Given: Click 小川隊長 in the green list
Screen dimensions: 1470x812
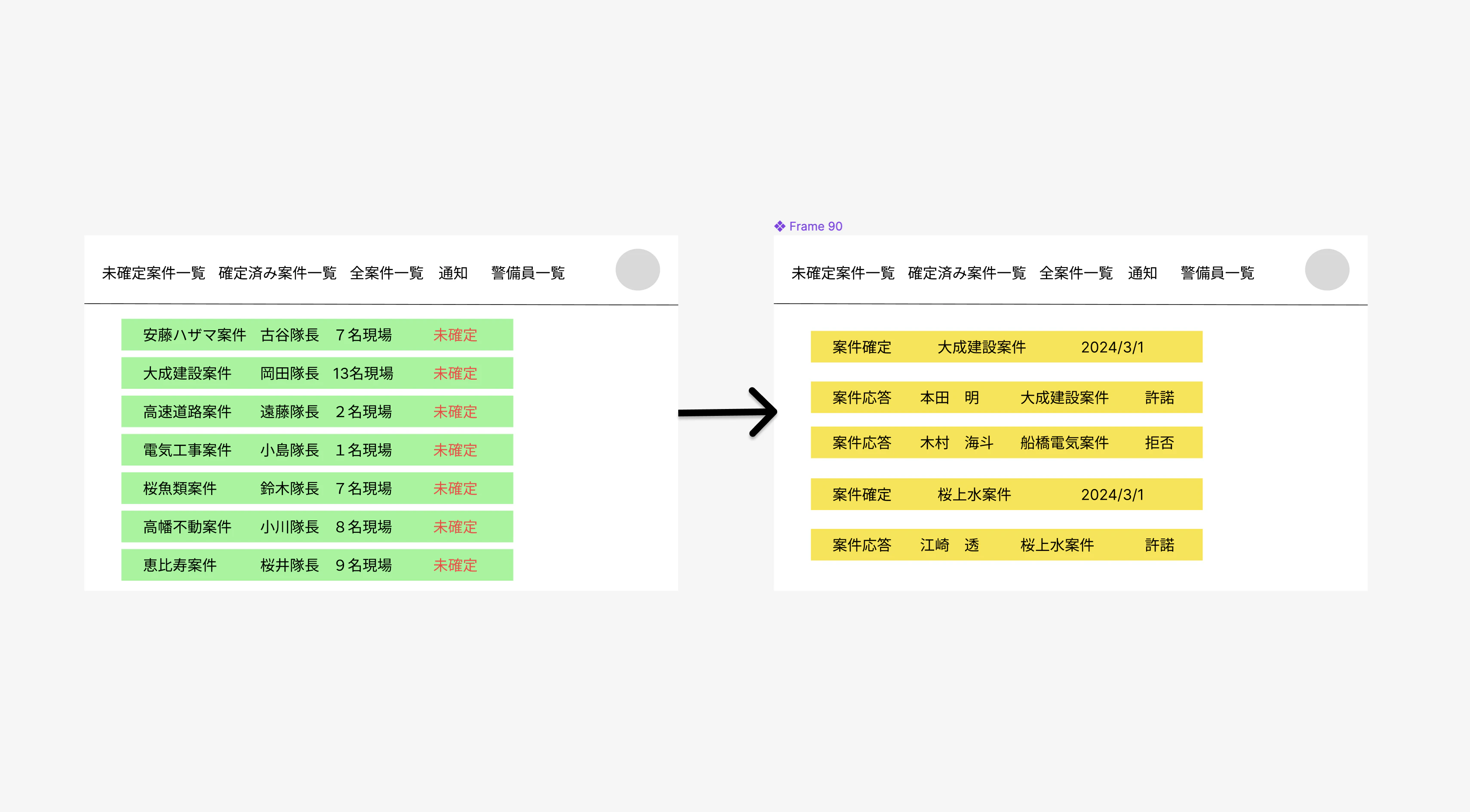Looking at the screenshot, I should [x=289, y=527].
